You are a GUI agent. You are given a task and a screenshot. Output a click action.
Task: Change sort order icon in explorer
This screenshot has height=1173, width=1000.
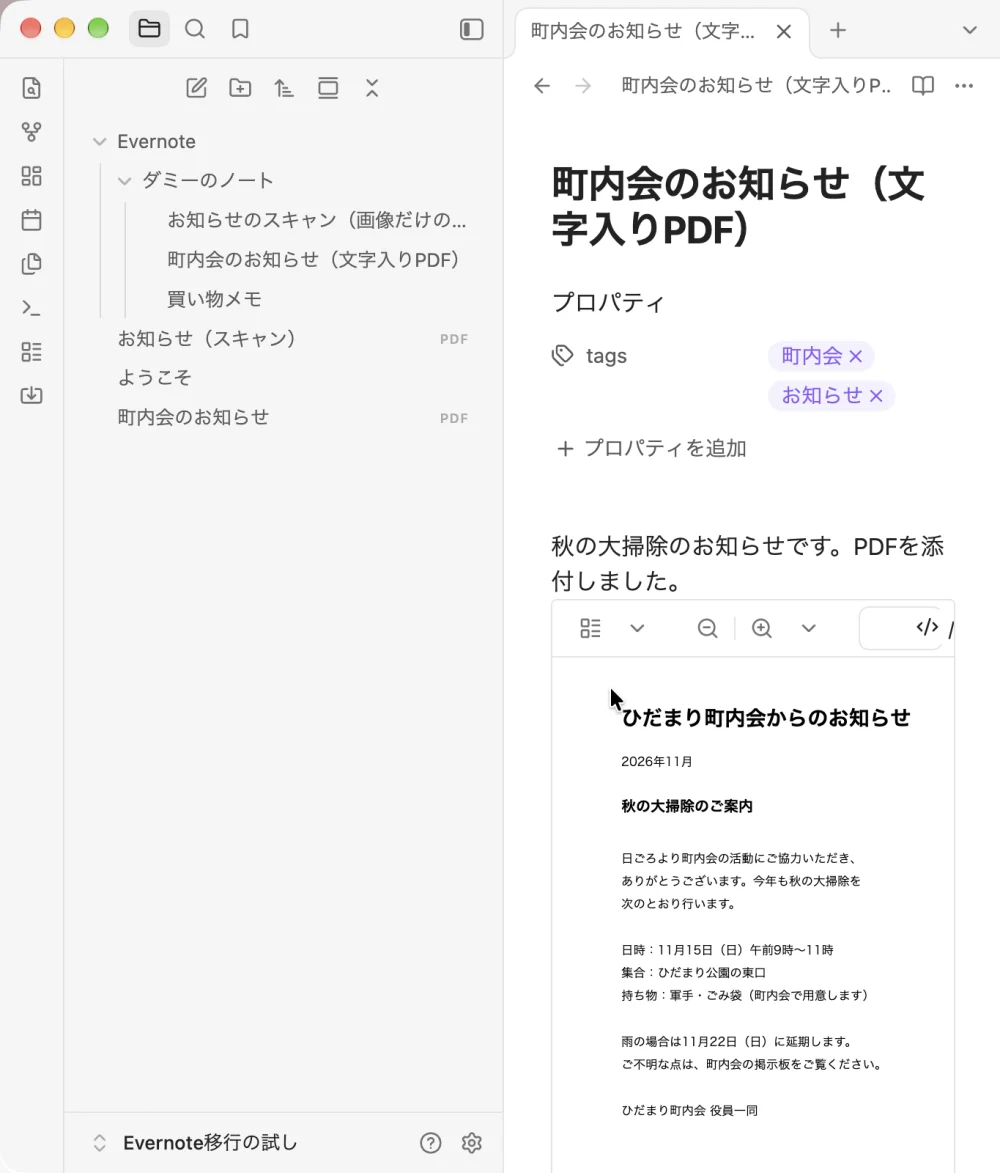pyautogui.click(x=283, y=88)
